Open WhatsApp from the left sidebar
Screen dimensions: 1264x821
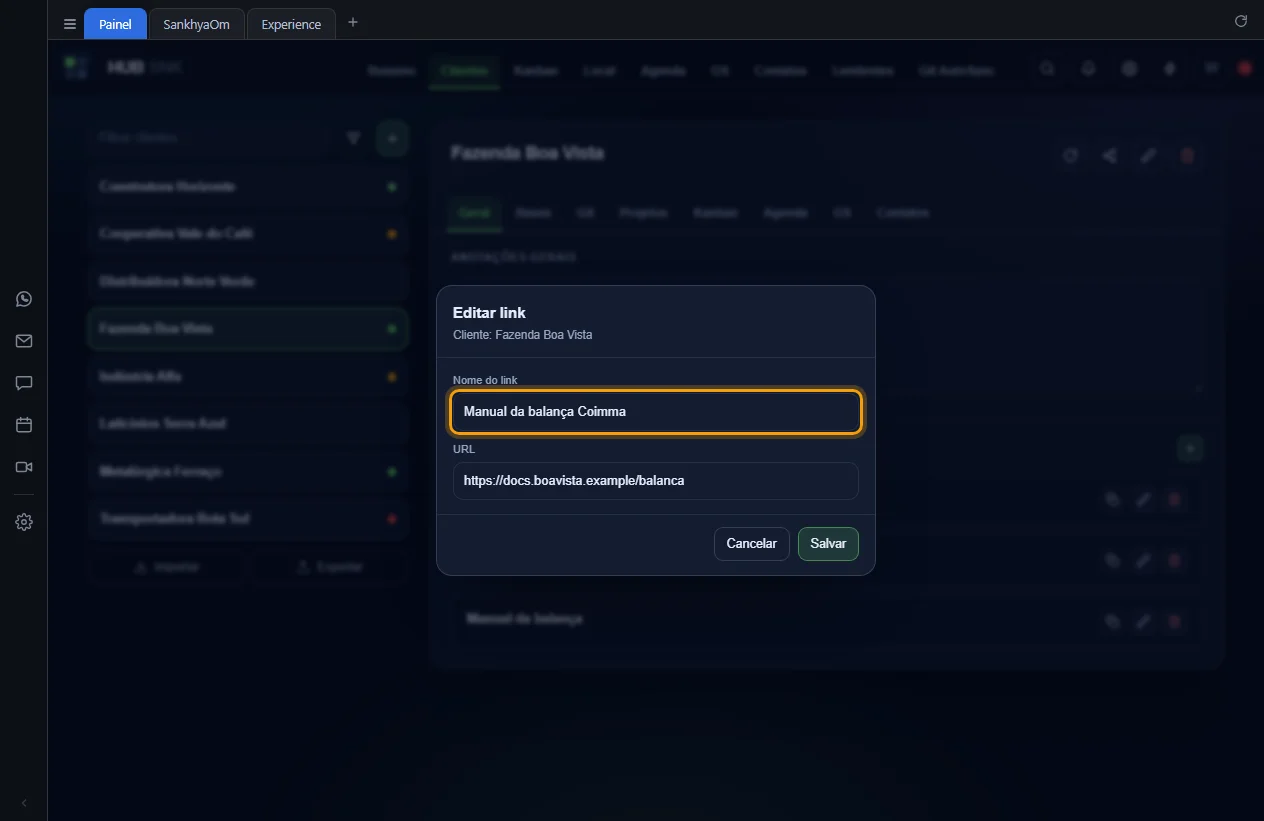point(24,299)
